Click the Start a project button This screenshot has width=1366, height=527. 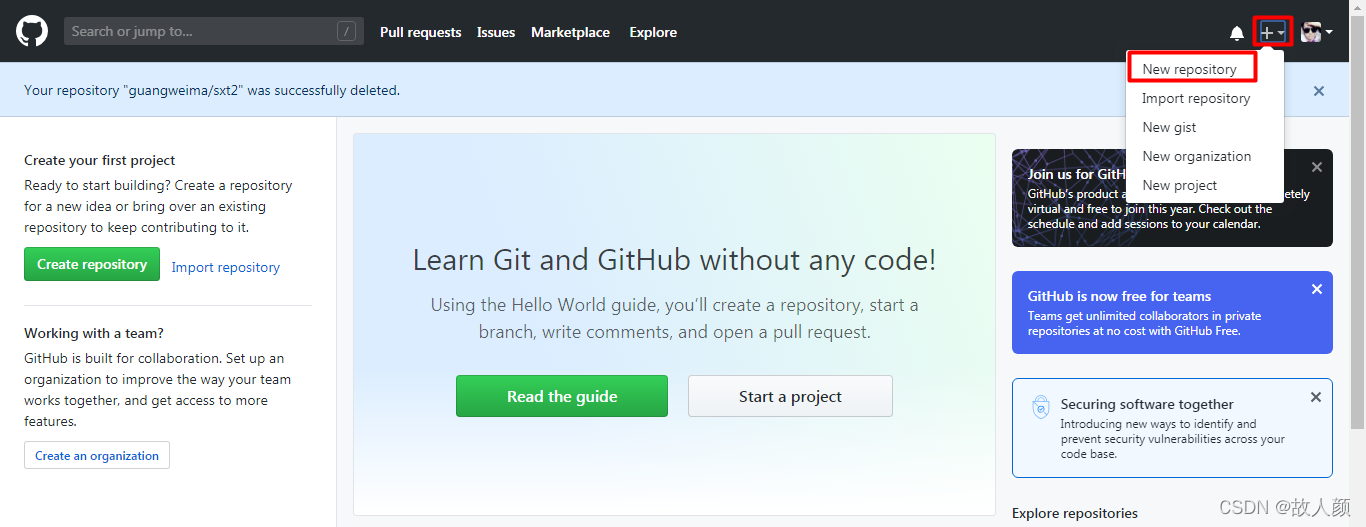(790, 396)
